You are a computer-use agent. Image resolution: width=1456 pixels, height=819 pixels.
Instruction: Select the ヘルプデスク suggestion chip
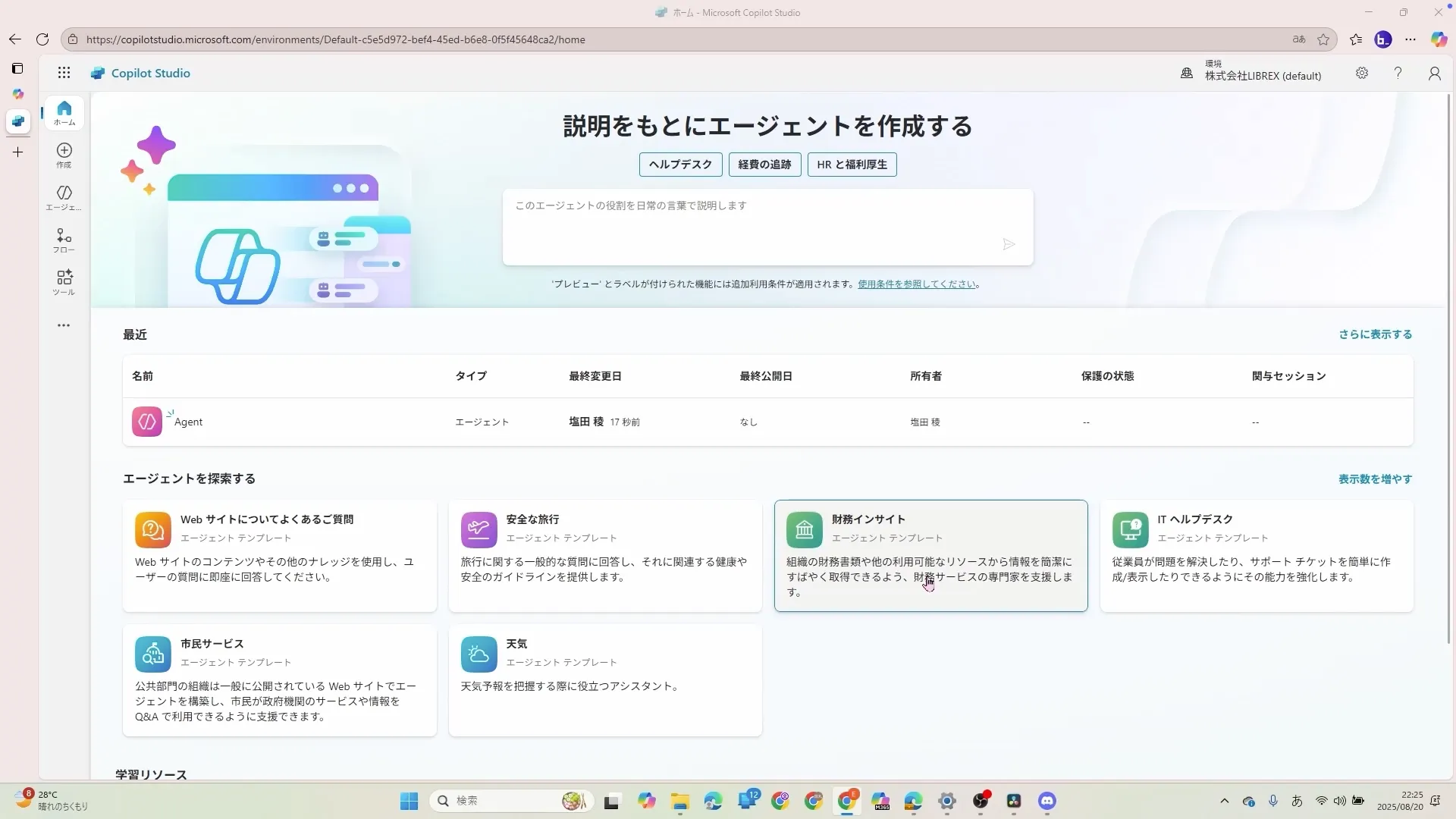680,165
